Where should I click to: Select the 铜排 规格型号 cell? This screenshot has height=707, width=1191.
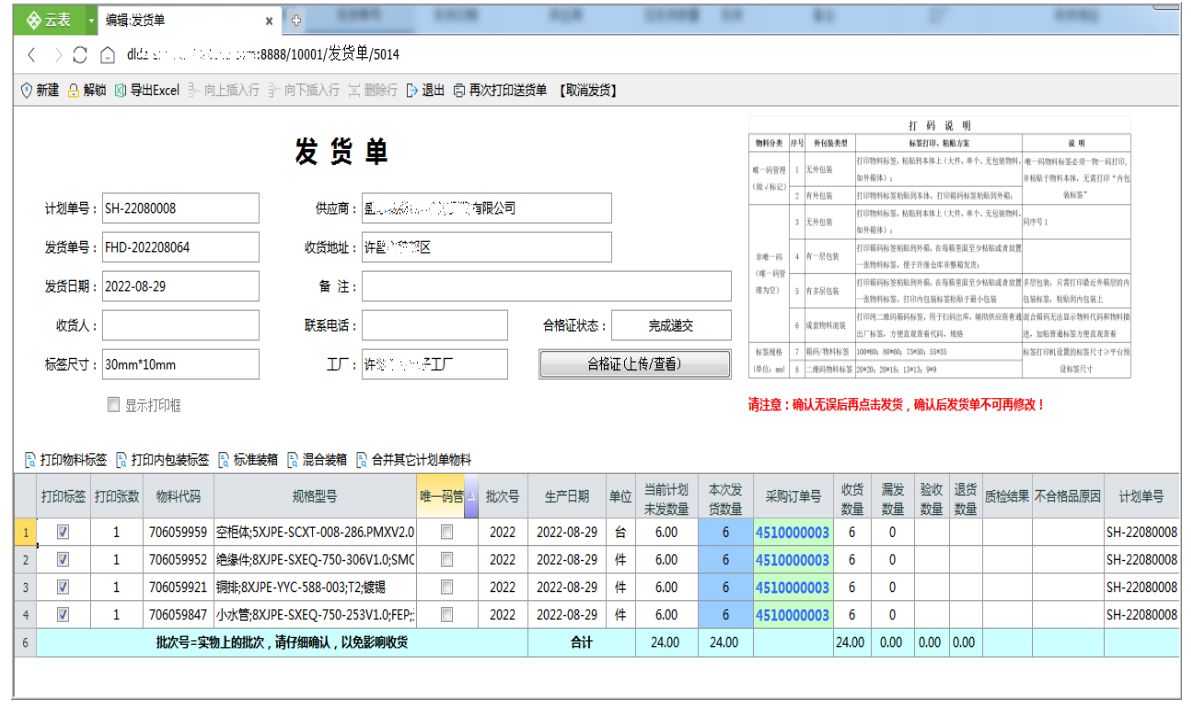coord(315,587)
